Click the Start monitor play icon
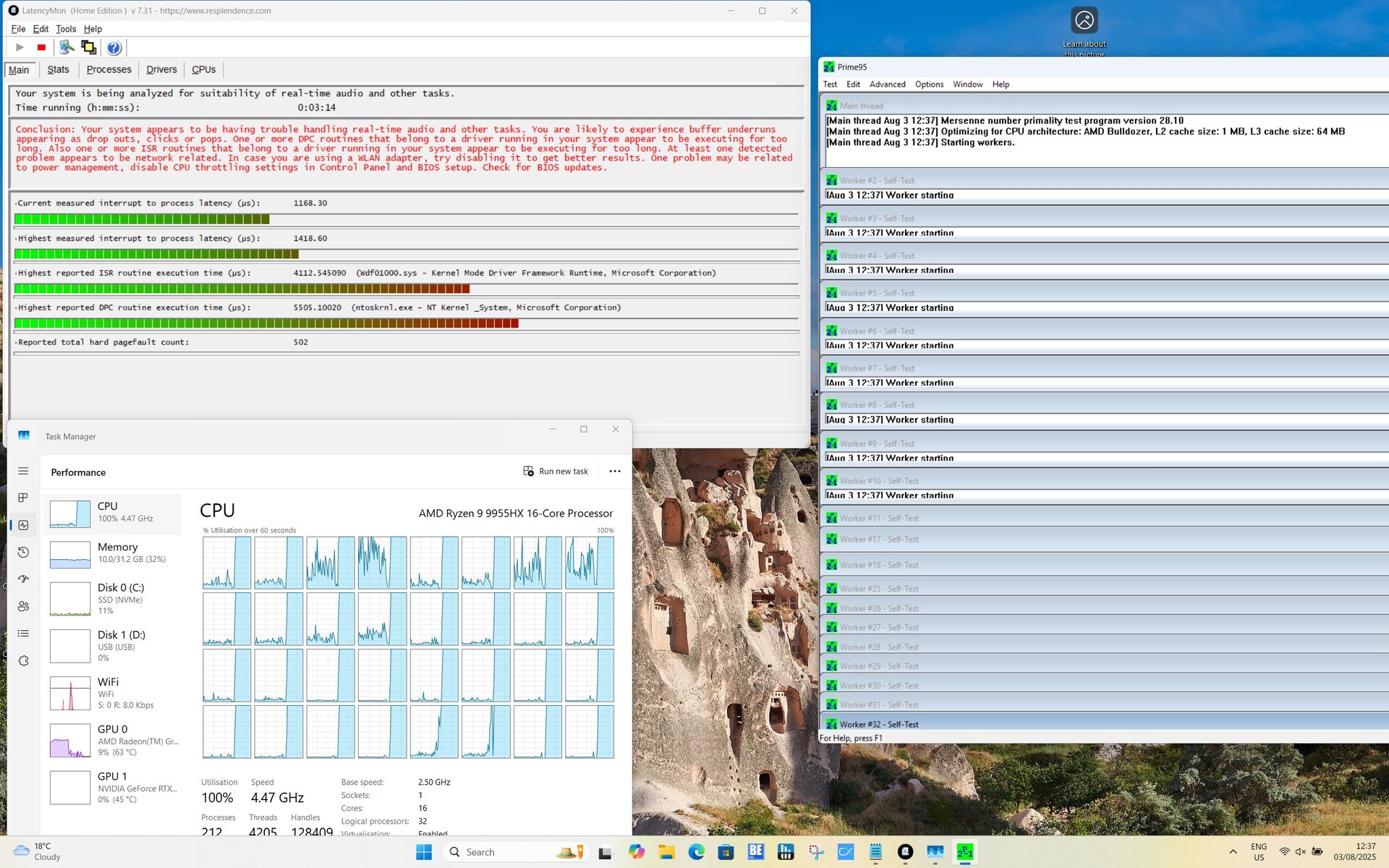 [20, 48]
